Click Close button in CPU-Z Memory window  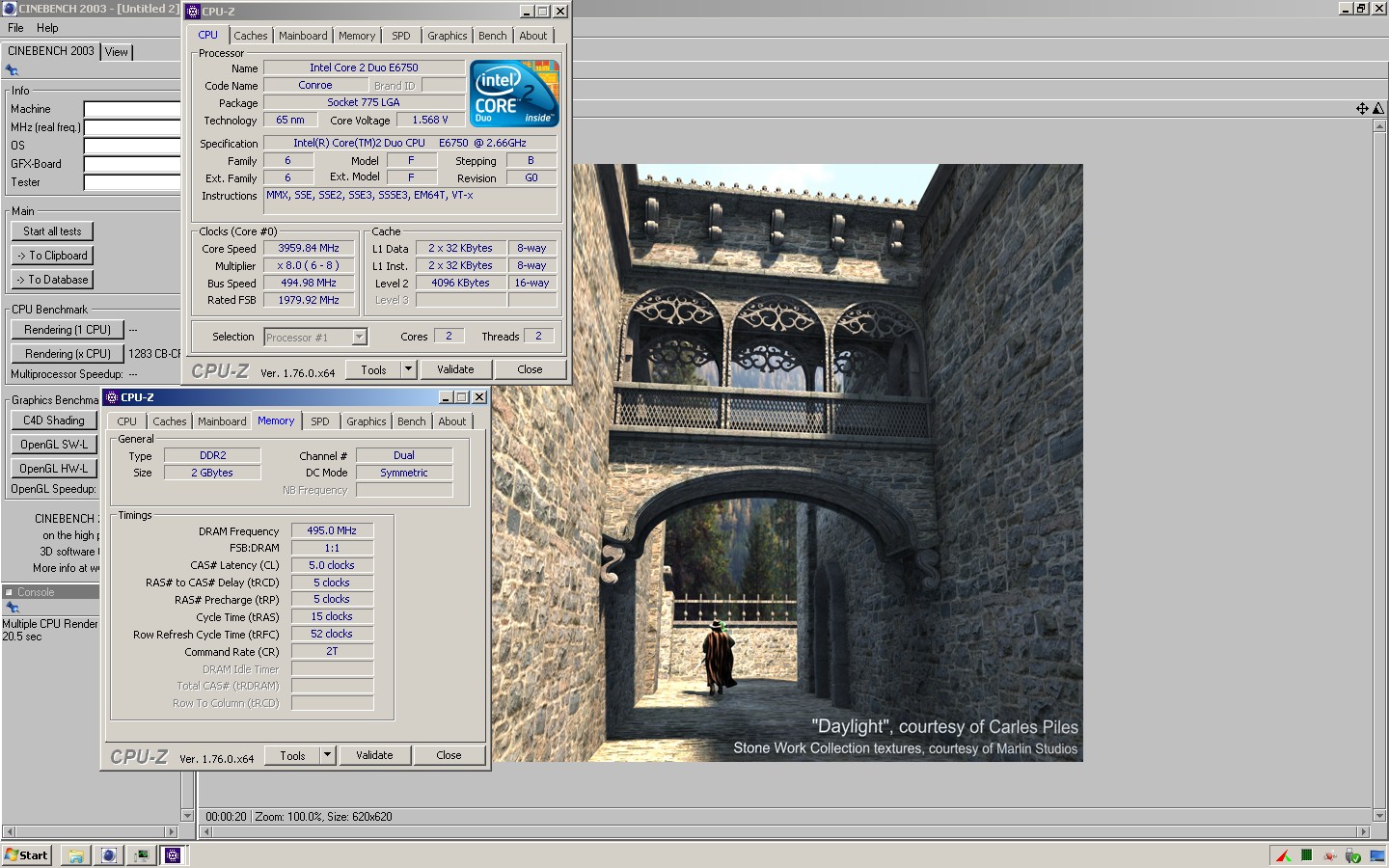point(449,755)
